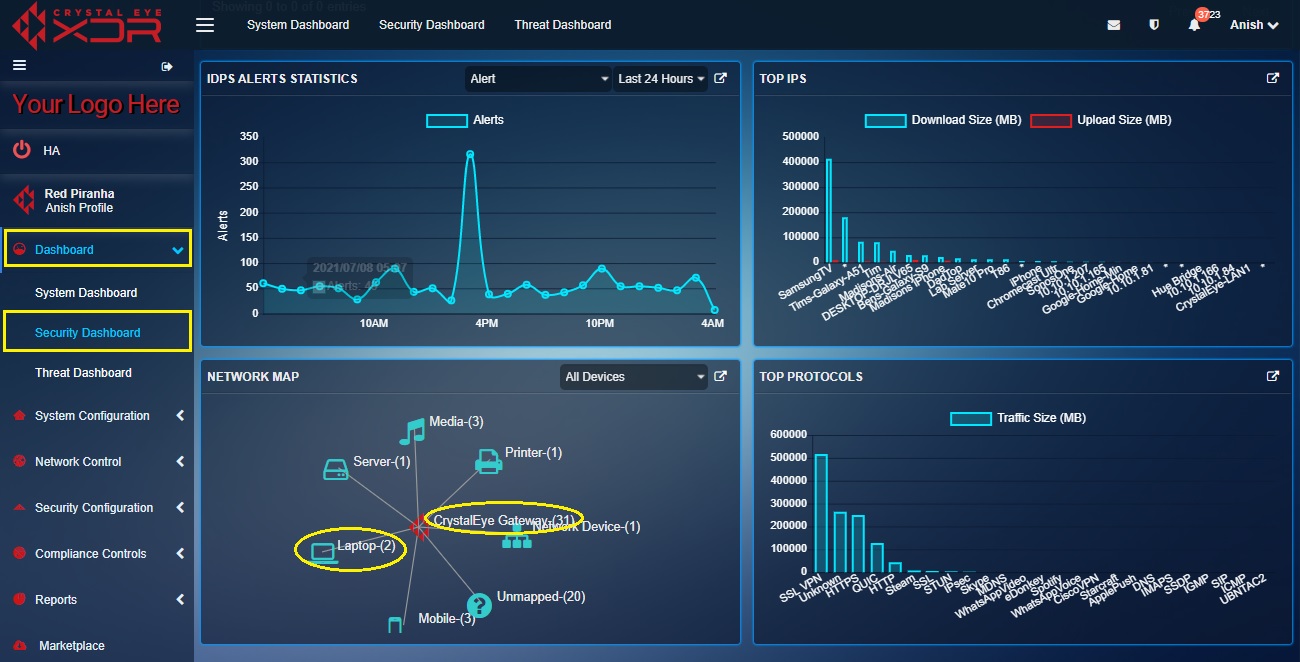The image size is (1300, 662).
Task: Pop out the Top IPs panel
Action: tap(1273, 78)
